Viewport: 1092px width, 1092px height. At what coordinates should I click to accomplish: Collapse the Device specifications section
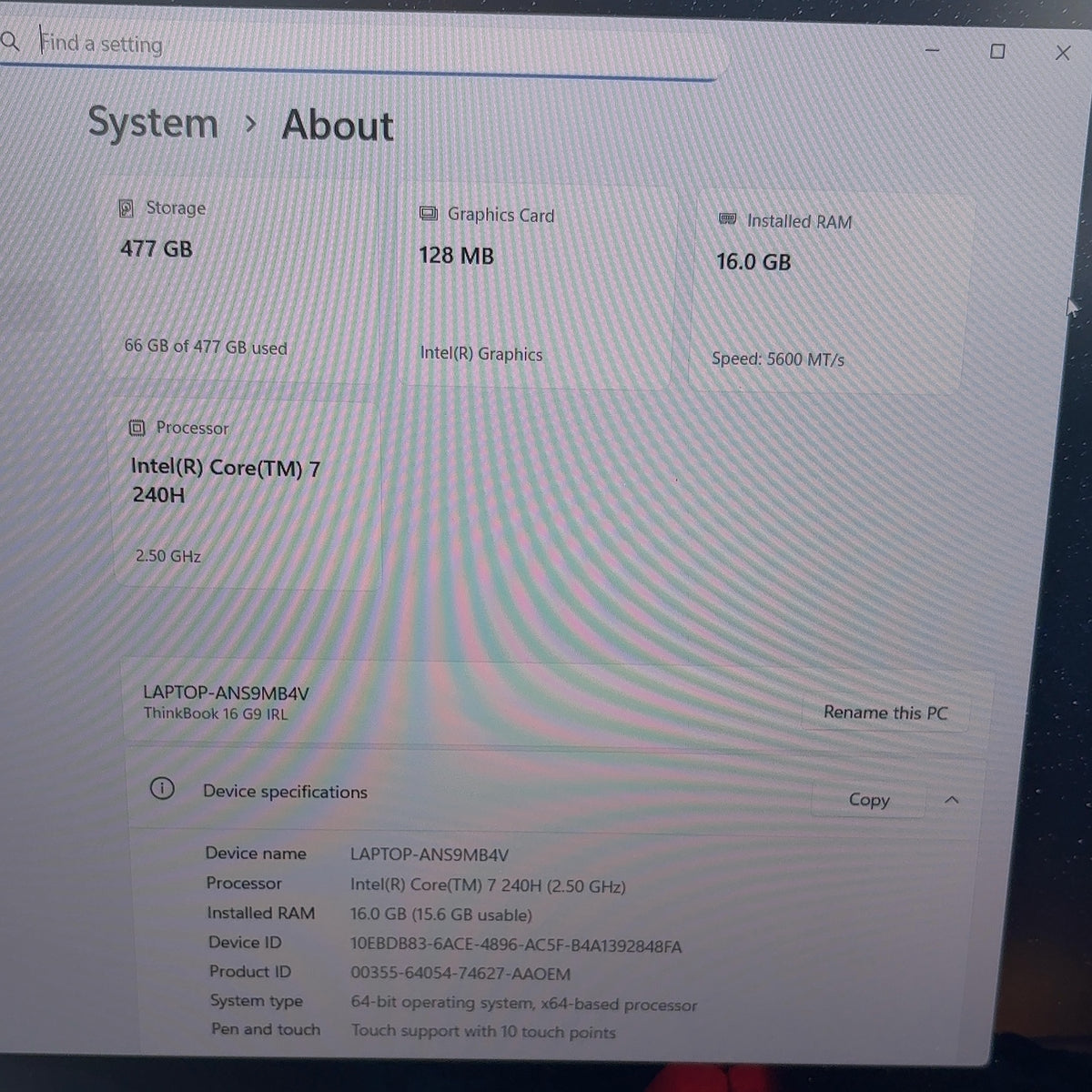click(x=952, y=800)
